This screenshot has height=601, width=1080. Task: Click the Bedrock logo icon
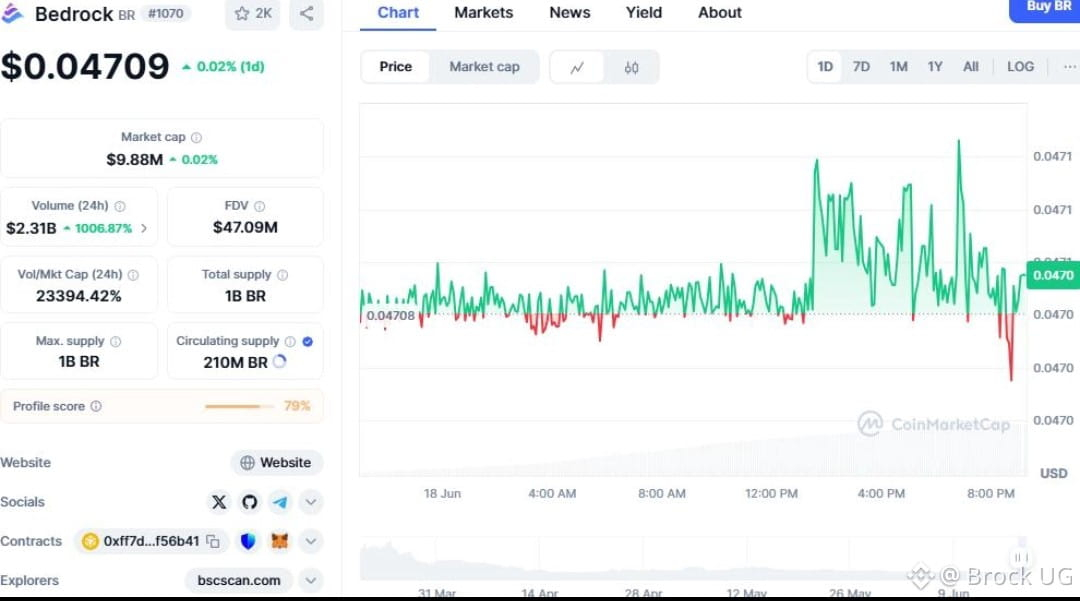(12, 13)
